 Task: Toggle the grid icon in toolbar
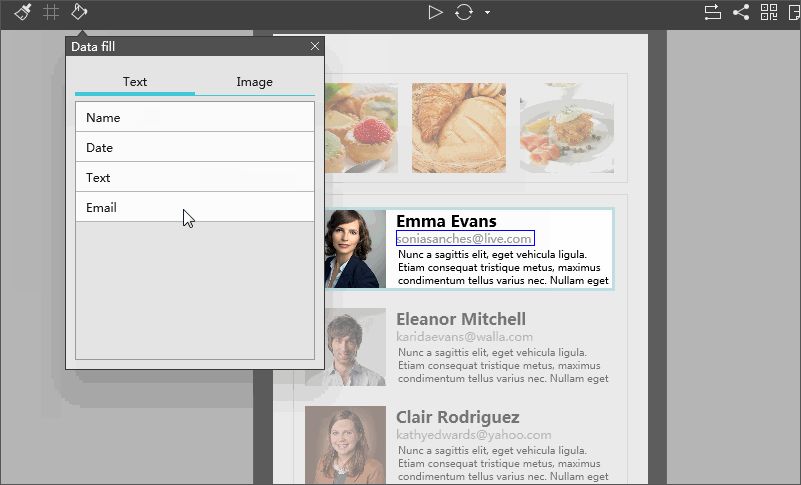point(51,12)
